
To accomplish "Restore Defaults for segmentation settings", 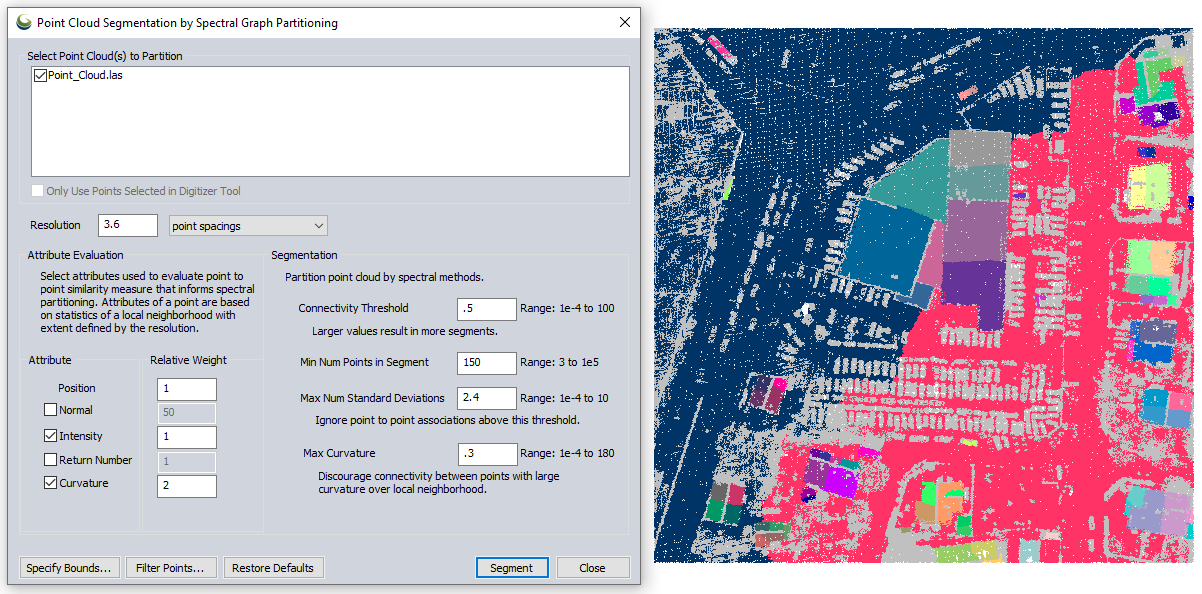I will 273,568.
